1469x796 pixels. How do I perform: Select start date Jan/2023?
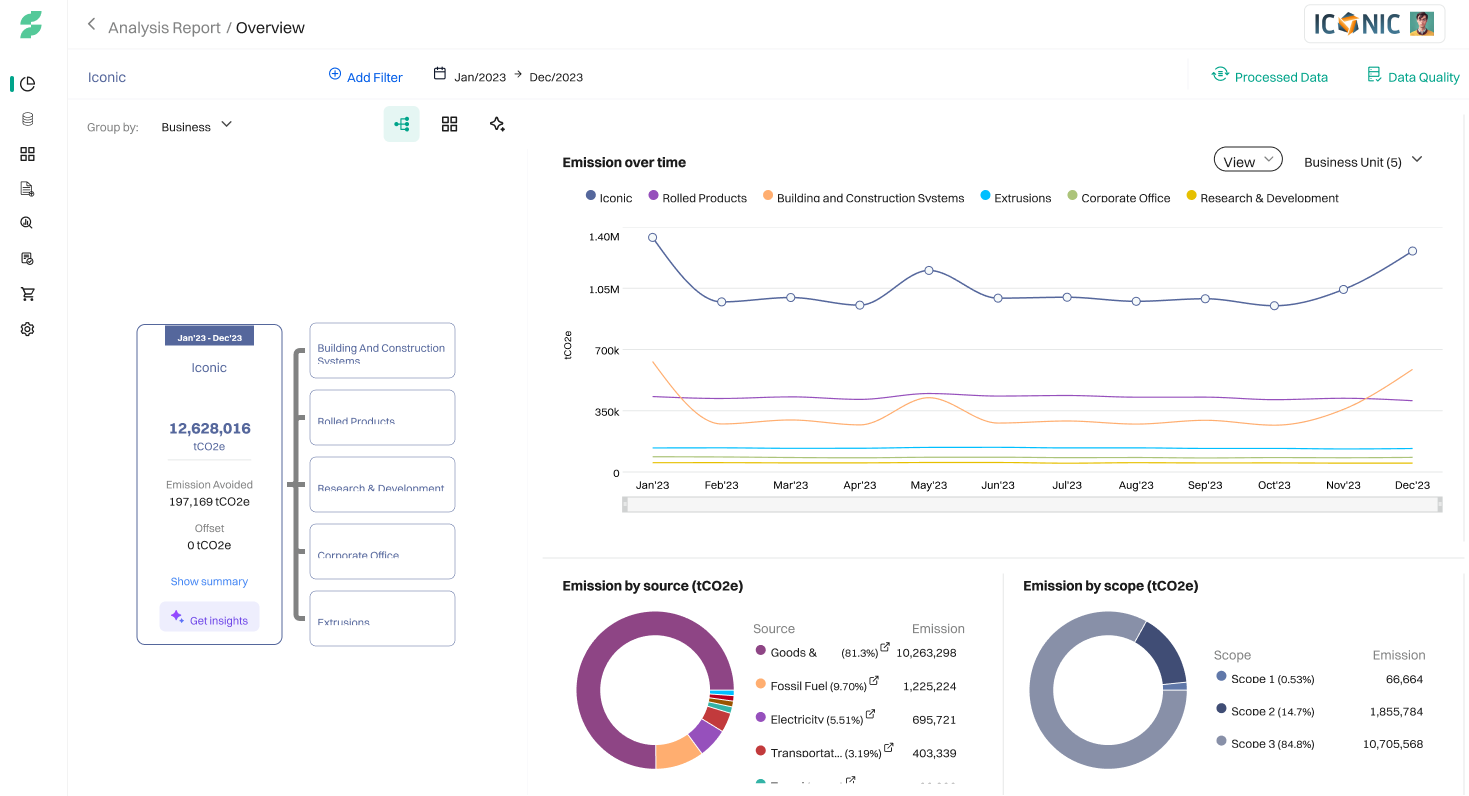tap(480, 77)
